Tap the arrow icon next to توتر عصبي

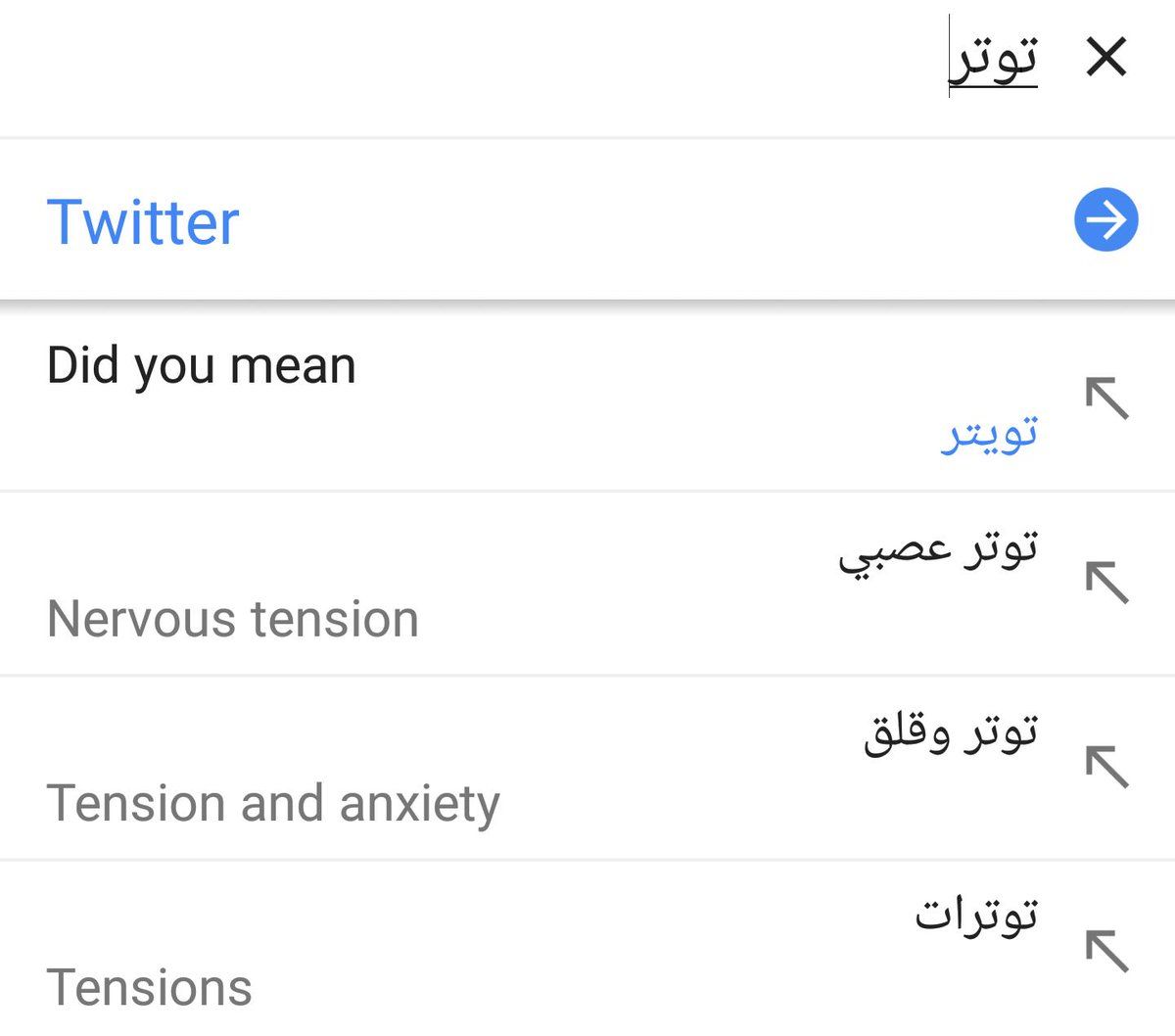[1107, 583]
